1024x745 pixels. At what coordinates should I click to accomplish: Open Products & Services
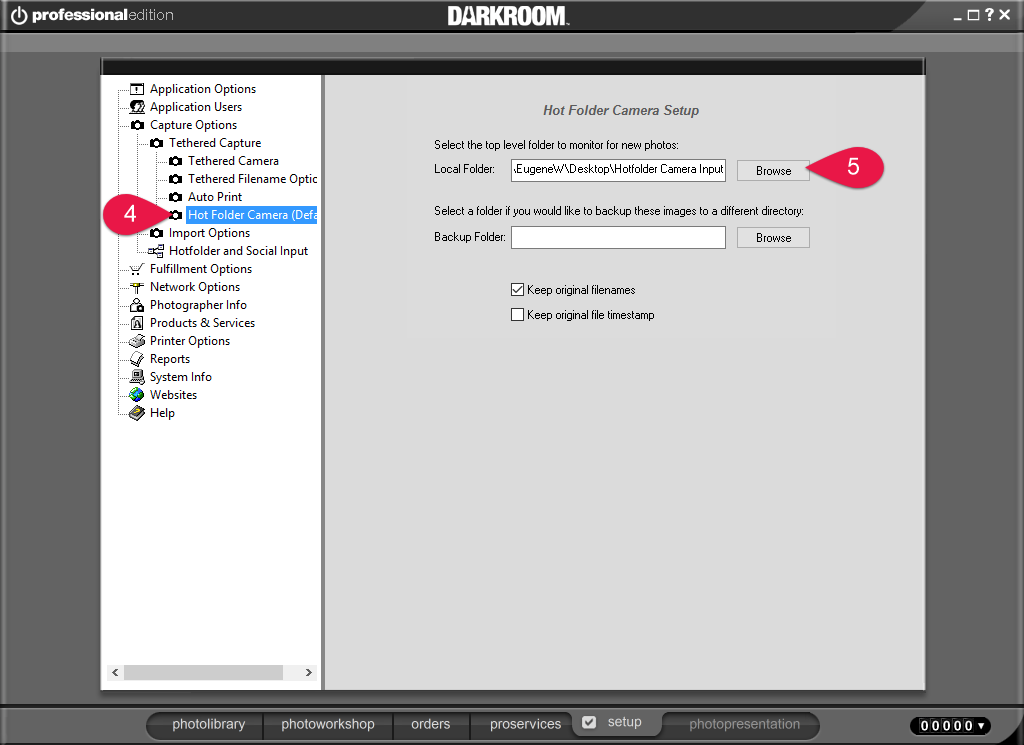[x=202, y=323]
